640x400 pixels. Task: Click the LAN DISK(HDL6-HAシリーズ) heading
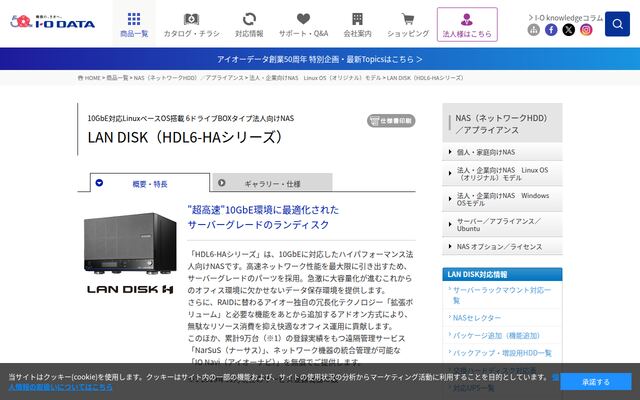click(x=185, y=137)
